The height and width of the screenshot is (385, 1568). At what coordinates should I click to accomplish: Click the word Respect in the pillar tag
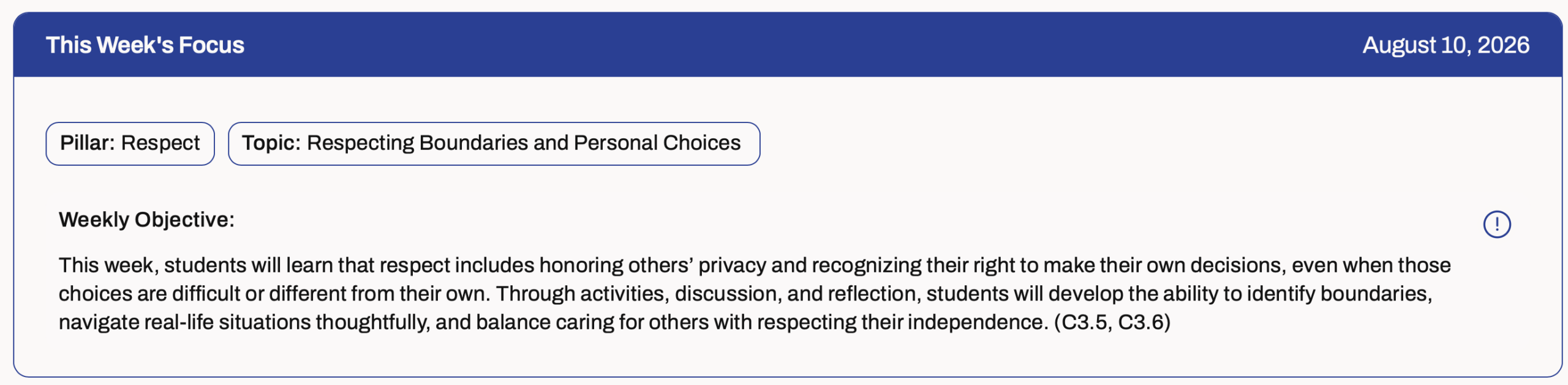[x=160, y=143]
